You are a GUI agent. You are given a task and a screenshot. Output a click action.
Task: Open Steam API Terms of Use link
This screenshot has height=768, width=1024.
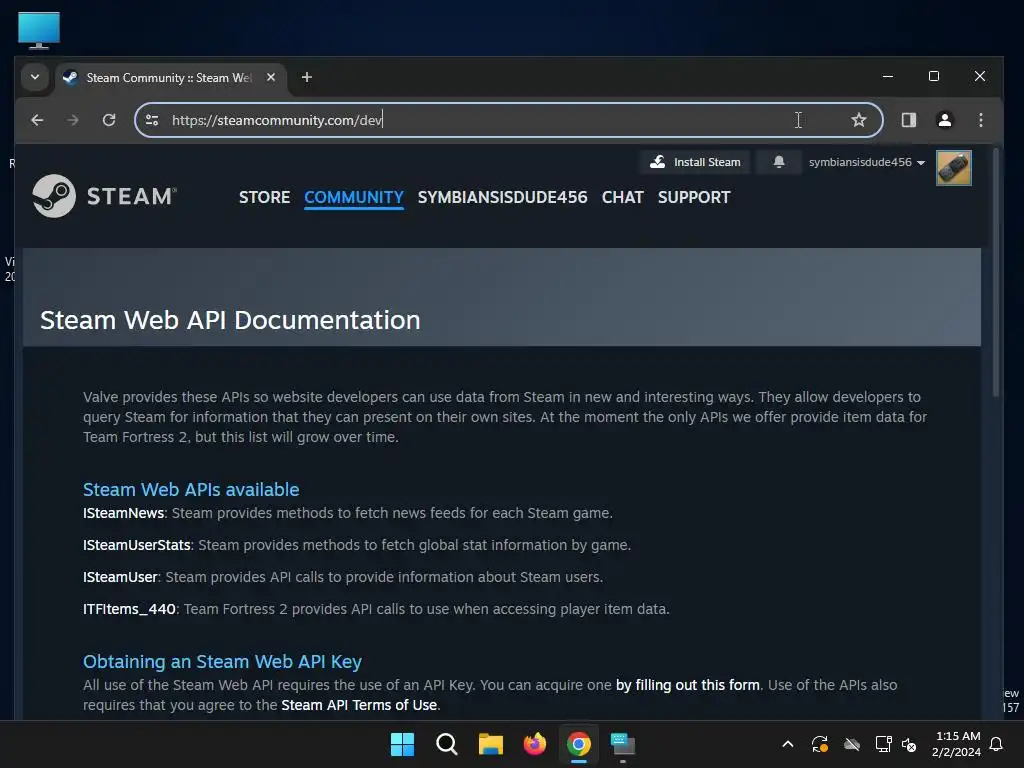[x=359, y=705]
